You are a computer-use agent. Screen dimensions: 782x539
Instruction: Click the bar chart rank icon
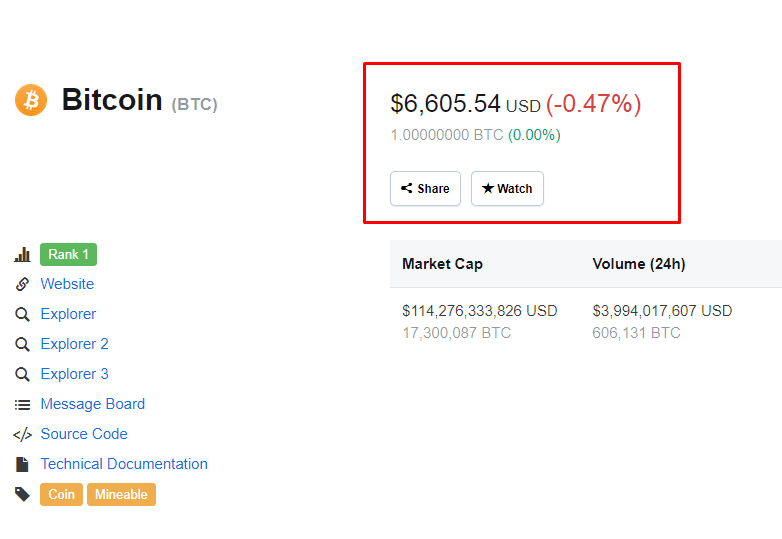tap(22, 255)
